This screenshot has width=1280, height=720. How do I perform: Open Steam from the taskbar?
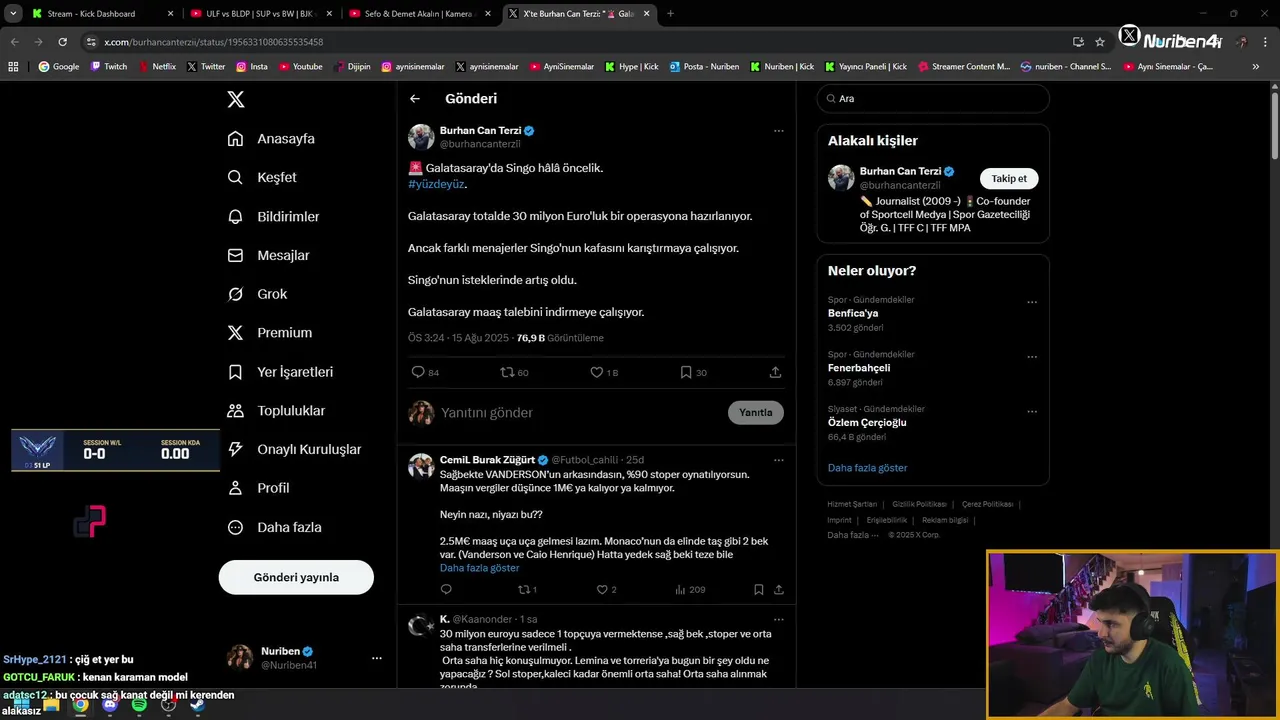click(x=197, y=704)
